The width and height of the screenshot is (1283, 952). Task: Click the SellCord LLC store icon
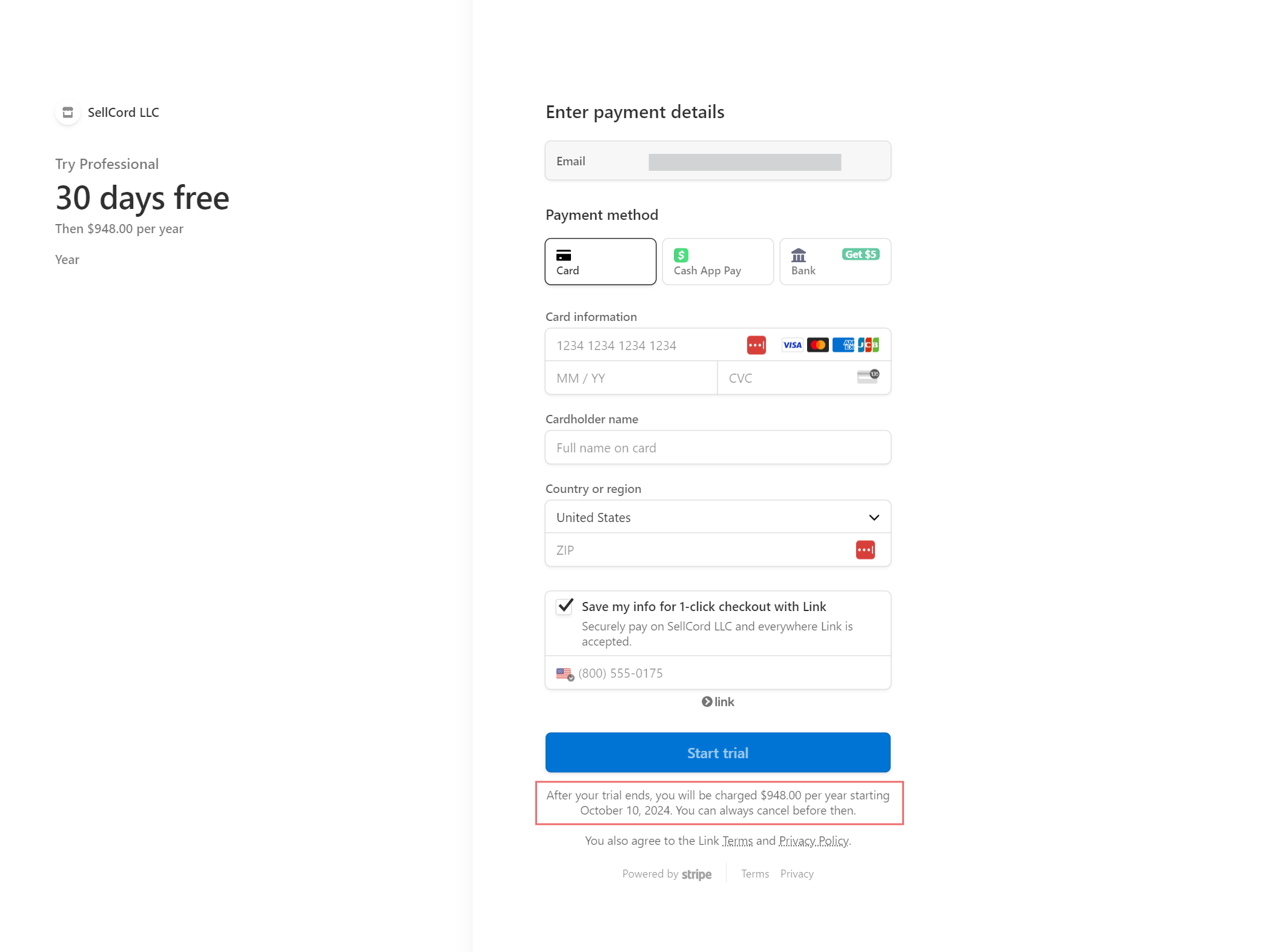(68, 113)
